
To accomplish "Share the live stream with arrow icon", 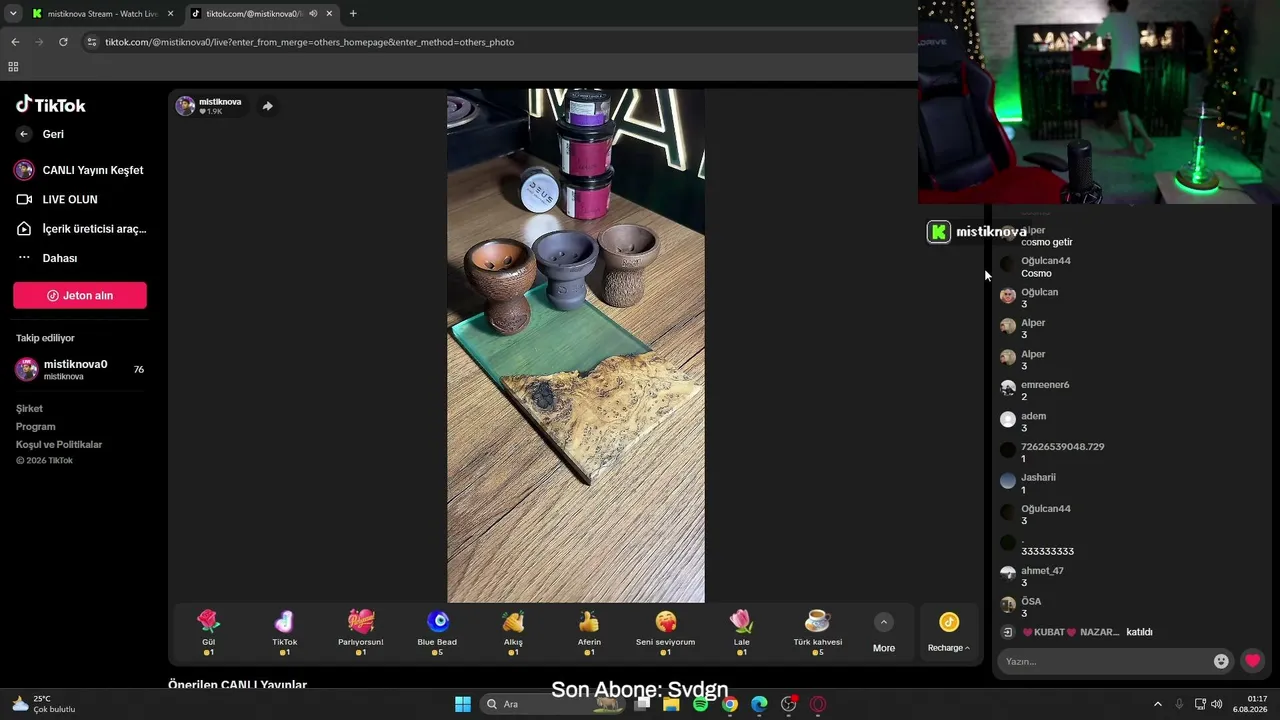I will click(x=267, y=106).
